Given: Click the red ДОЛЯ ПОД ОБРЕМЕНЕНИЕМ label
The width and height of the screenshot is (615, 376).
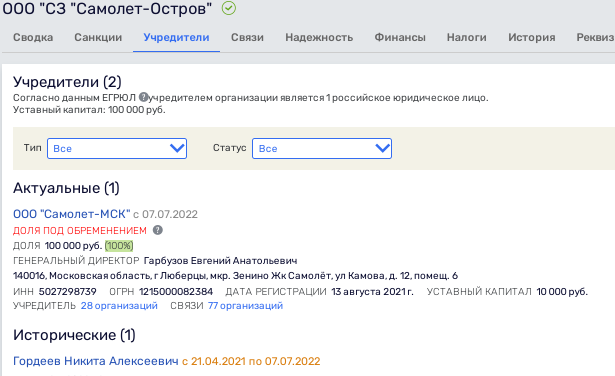Looking at the screenshot, I should [80, 231].
